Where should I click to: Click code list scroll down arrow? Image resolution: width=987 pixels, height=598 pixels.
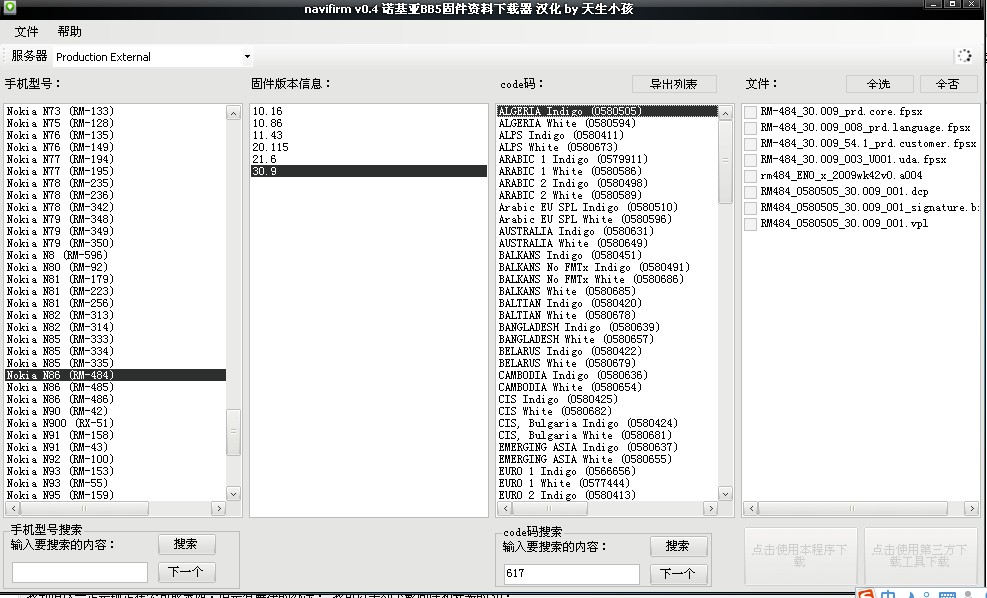(725, 494)
